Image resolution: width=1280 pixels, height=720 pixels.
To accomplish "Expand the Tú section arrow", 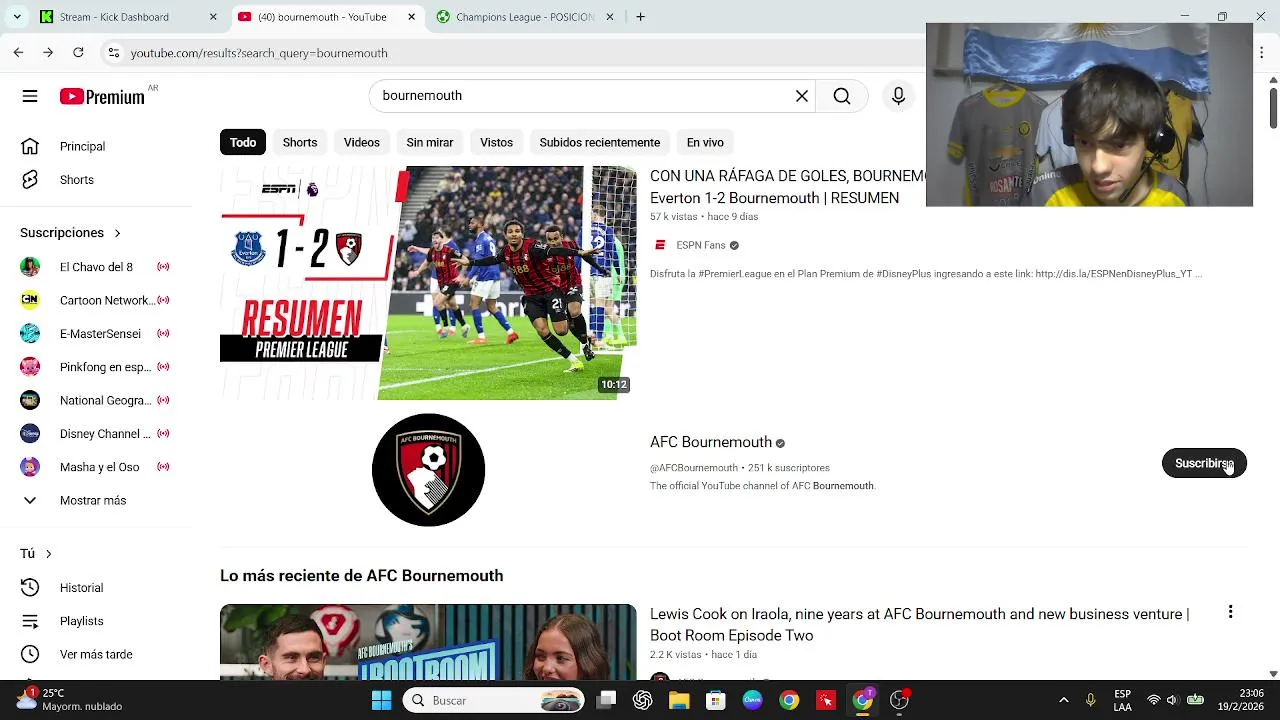I will tap(48, 554).
